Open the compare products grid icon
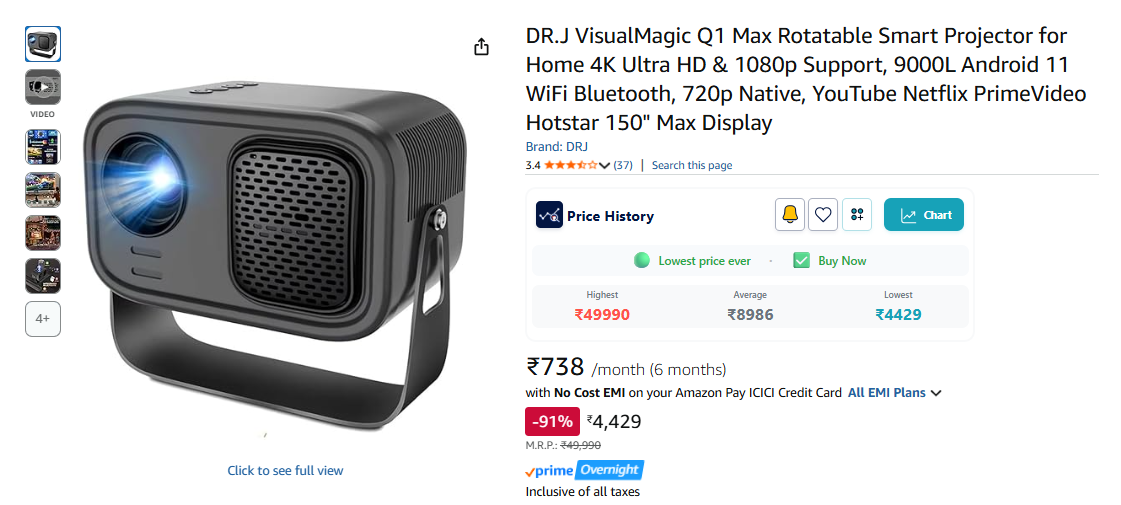 856,215
